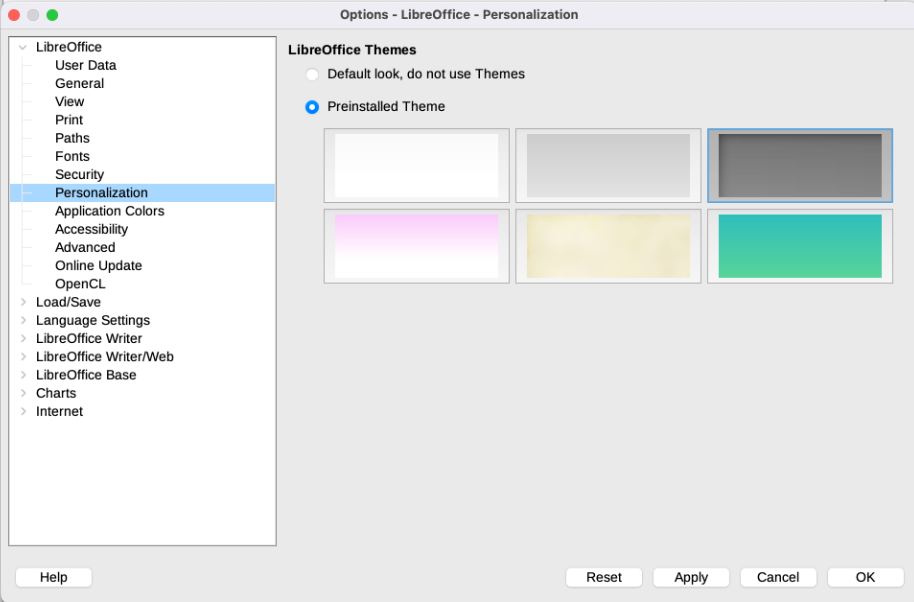The image size is (914, 602).
Task: Click the Cancel button
Action: (x=778, y=577)
